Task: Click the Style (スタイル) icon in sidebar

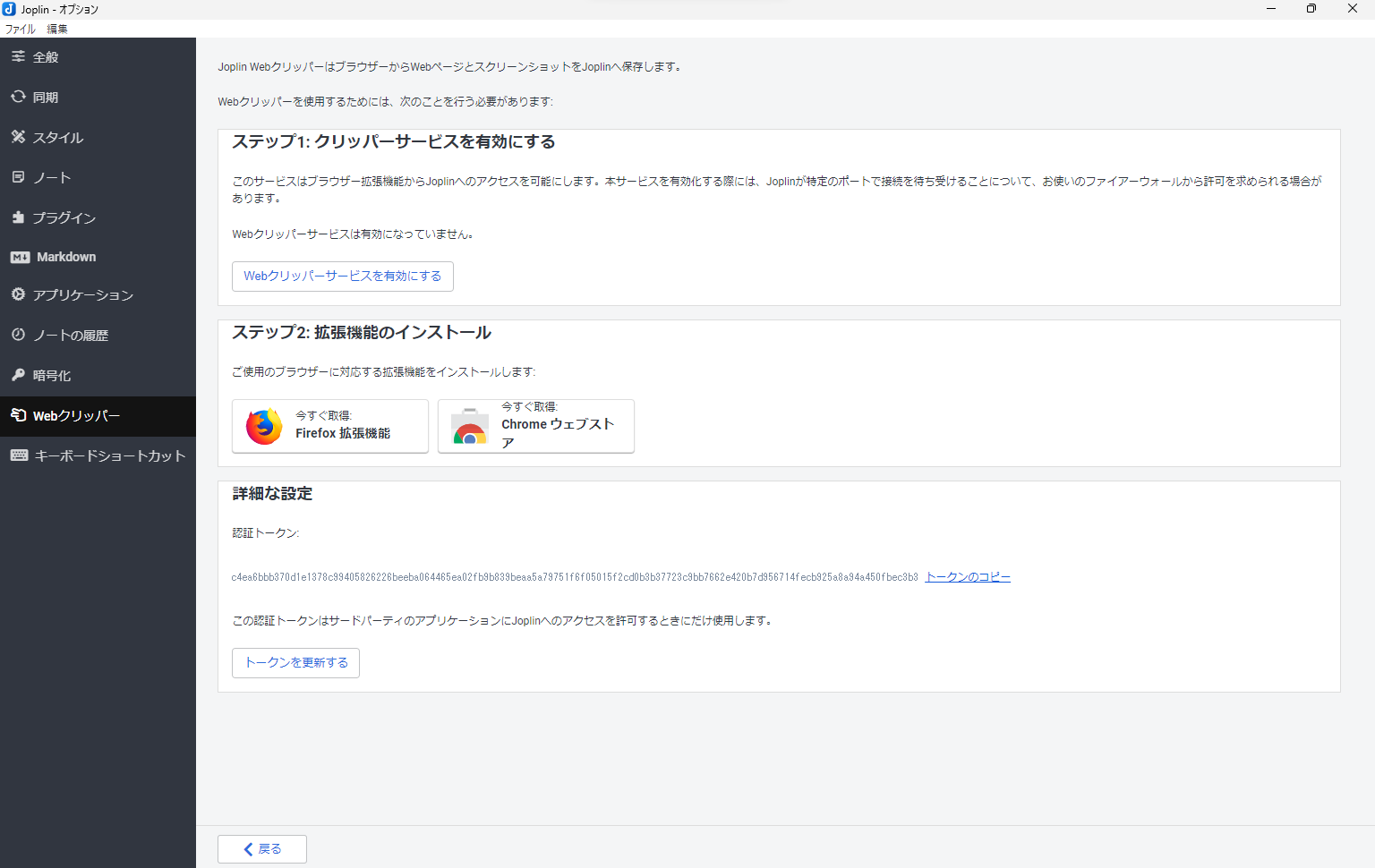Action: 18,137
